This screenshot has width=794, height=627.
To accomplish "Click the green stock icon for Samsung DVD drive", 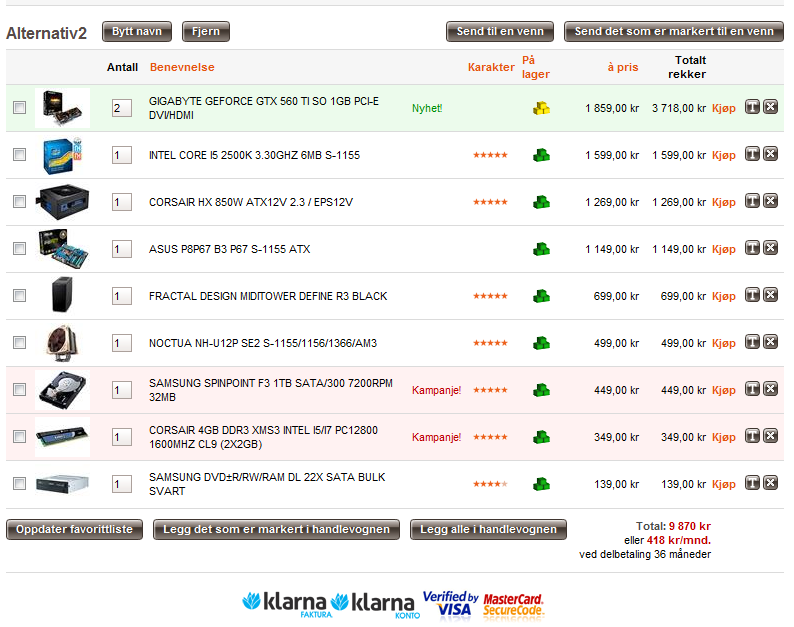I will [x=541, y=484].
